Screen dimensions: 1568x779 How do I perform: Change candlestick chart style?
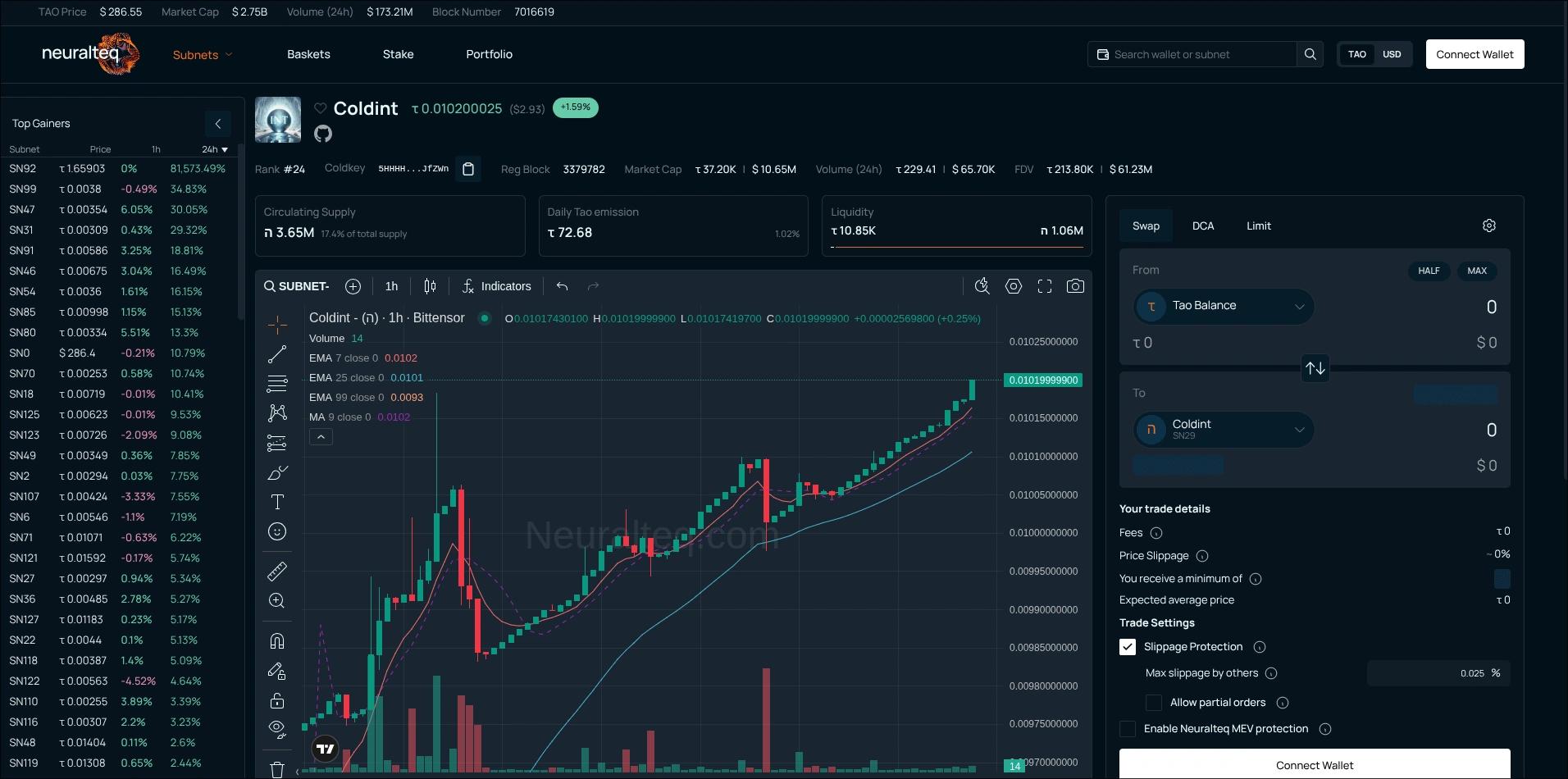click(x=430, y=286)
